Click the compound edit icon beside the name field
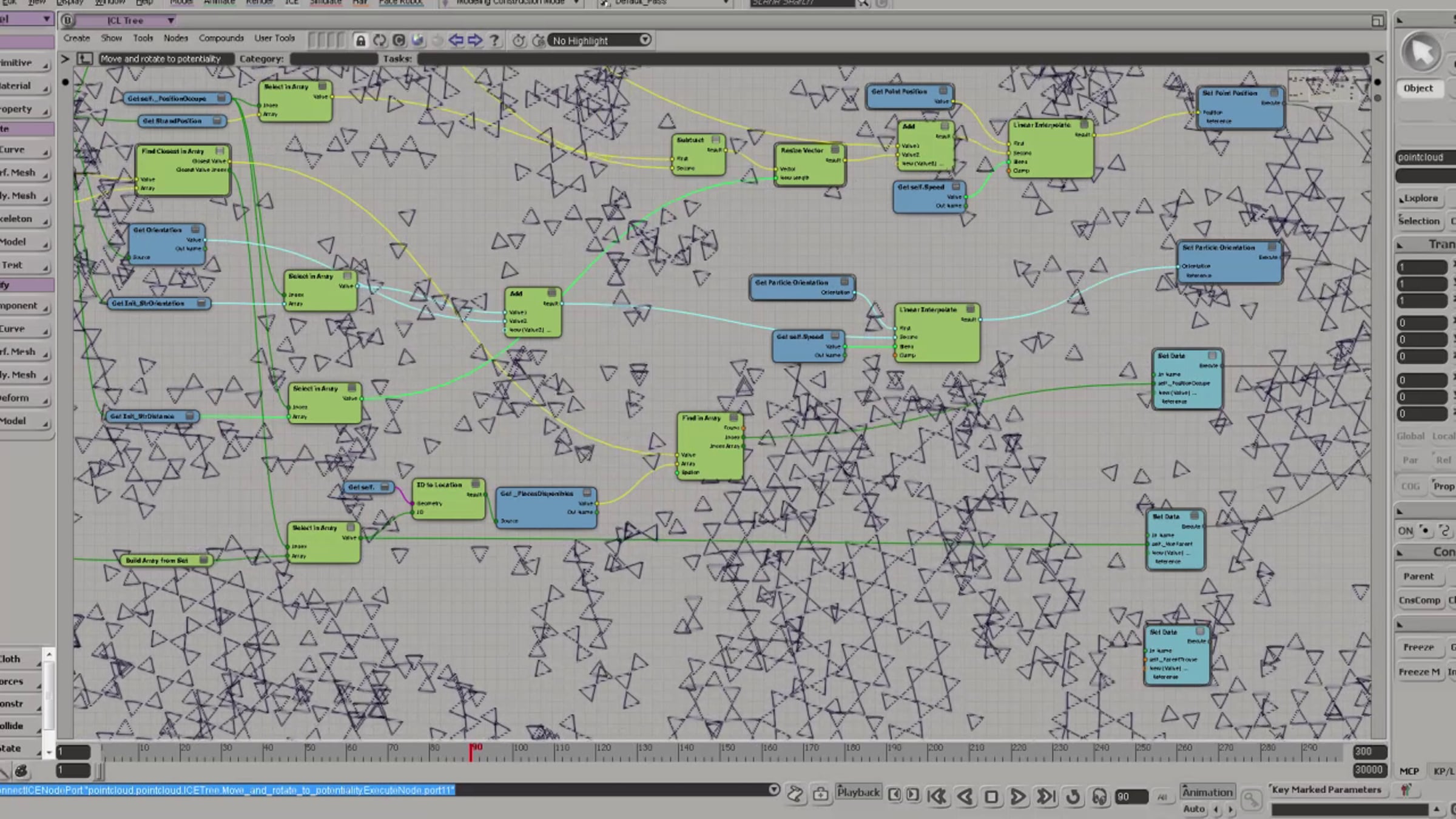 tap(85, 59)
